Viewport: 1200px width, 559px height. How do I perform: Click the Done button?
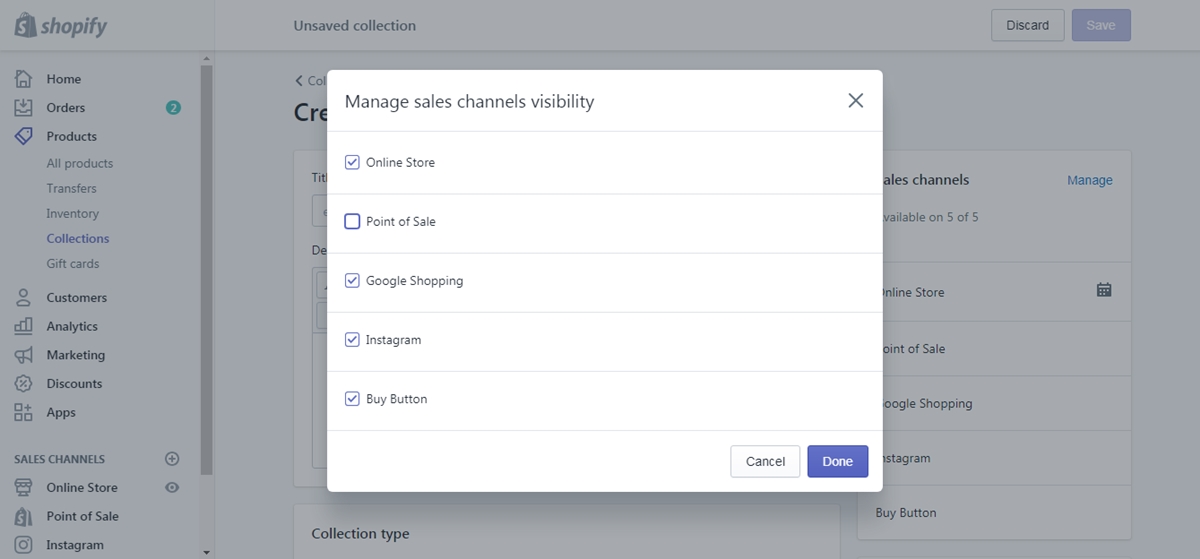click(838, 461)
